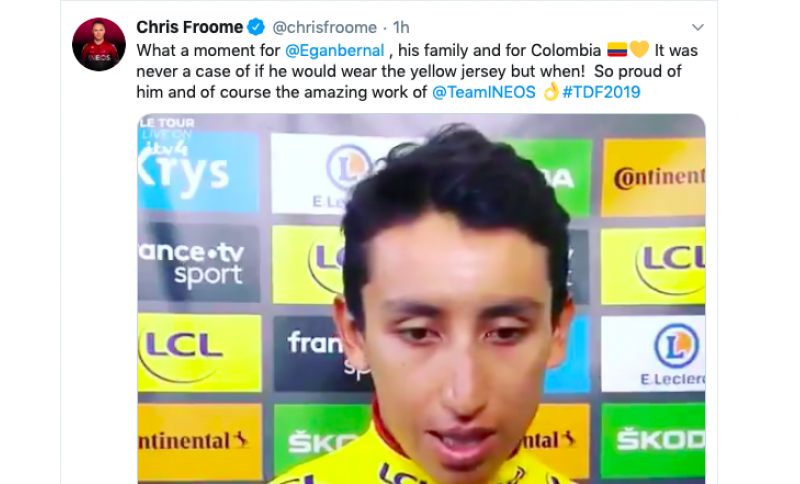
Task: Visit the @TeamINEOS mention link
Action: click(484, 92)
